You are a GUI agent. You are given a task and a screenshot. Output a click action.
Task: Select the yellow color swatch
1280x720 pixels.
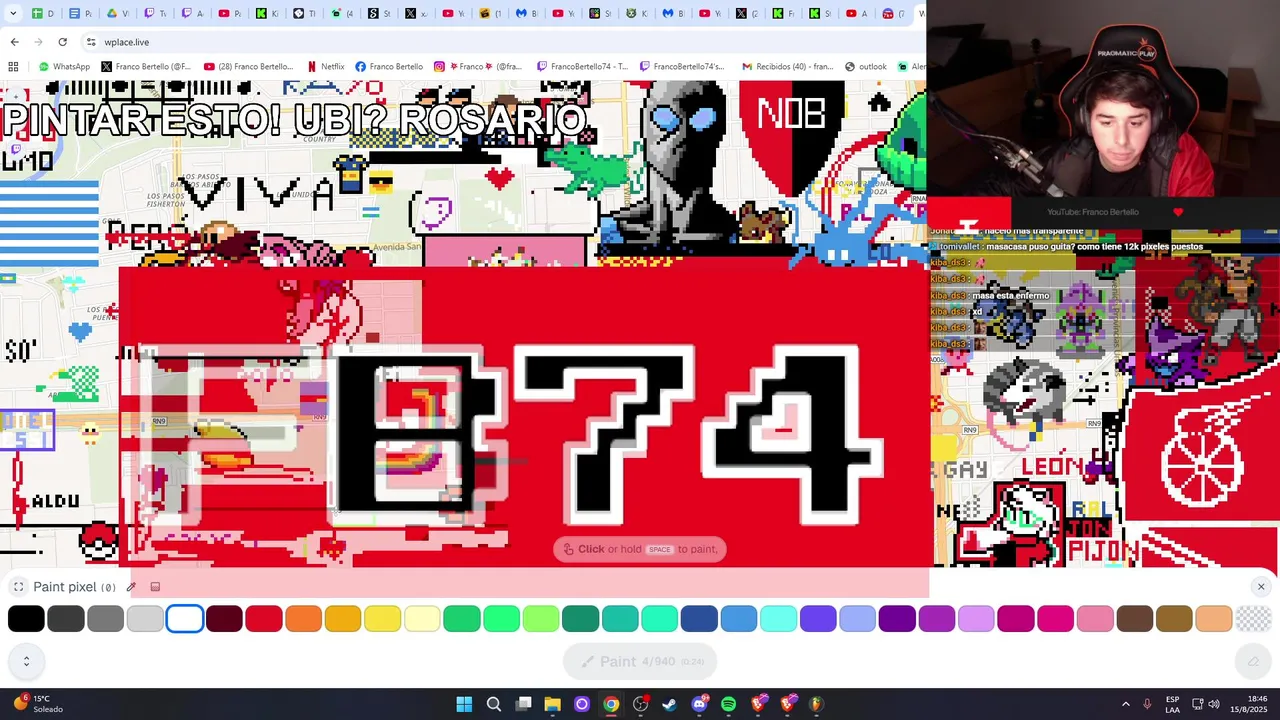coord(383,619)
